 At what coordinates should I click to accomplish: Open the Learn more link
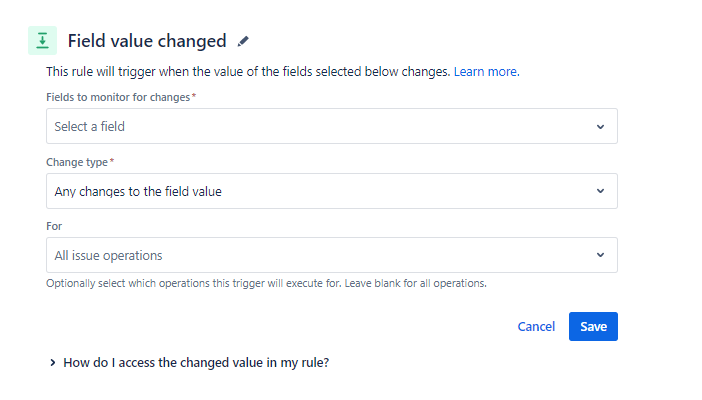point(485,72)
